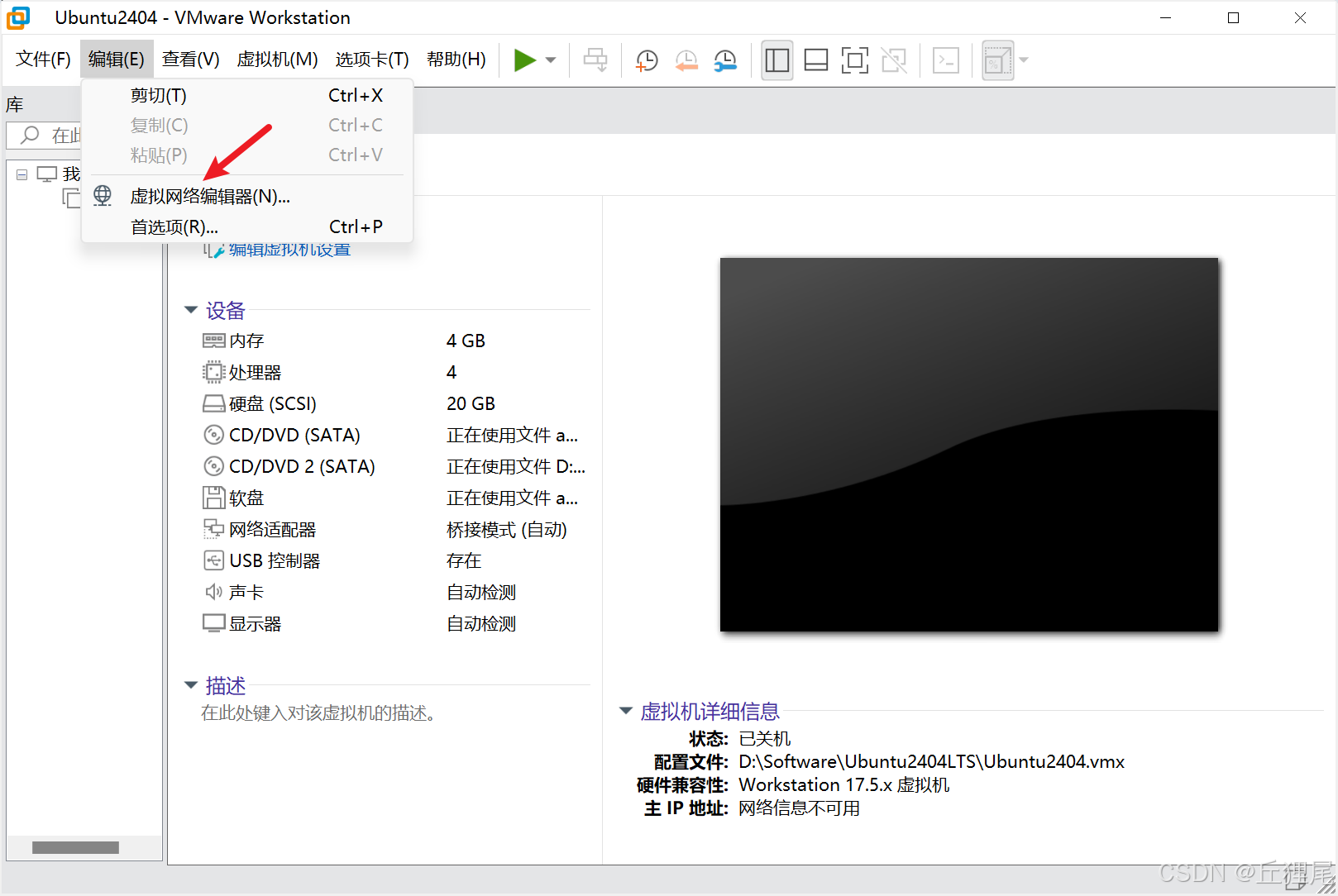Select the VM entry icon under library root

coord(72,198)
